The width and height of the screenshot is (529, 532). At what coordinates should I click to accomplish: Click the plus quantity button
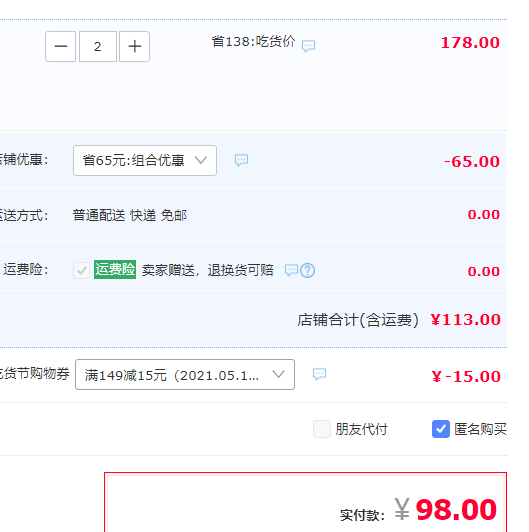click(134, 46)
